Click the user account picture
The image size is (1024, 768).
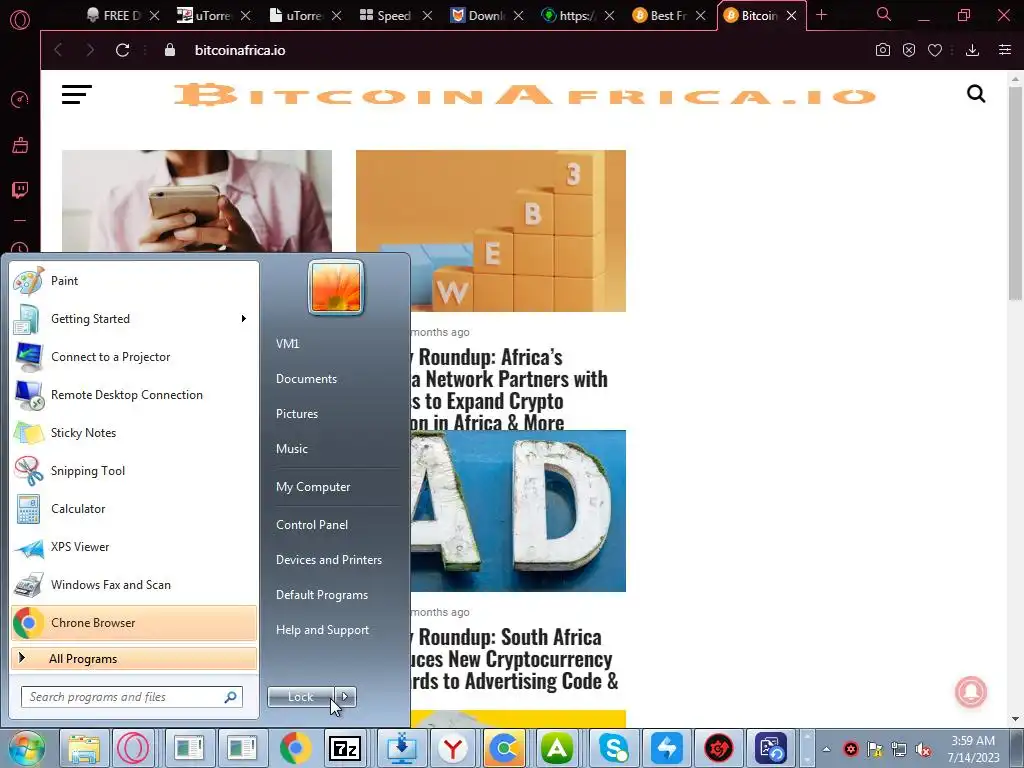click(x=336, y=287)
